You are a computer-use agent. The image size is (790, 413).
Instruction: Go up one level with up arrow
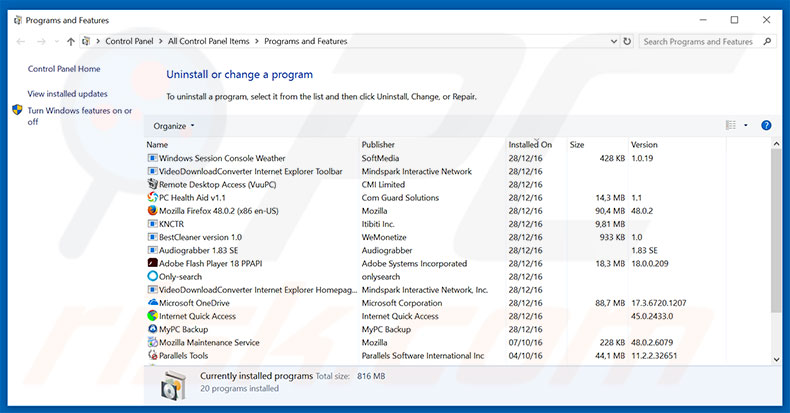pyautogui.click(x=71, y=41)
